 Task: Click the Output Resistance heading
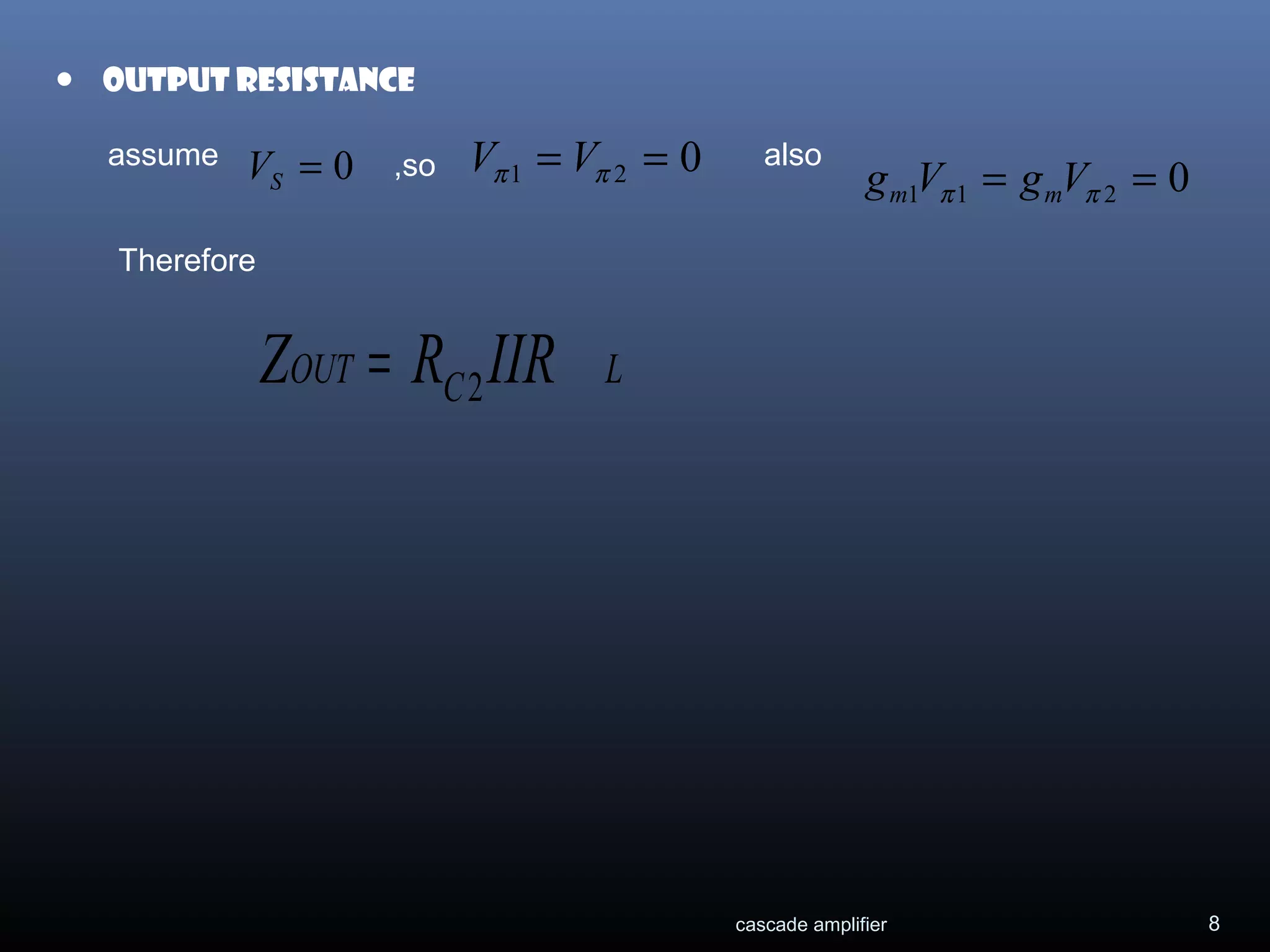(259, 80)
